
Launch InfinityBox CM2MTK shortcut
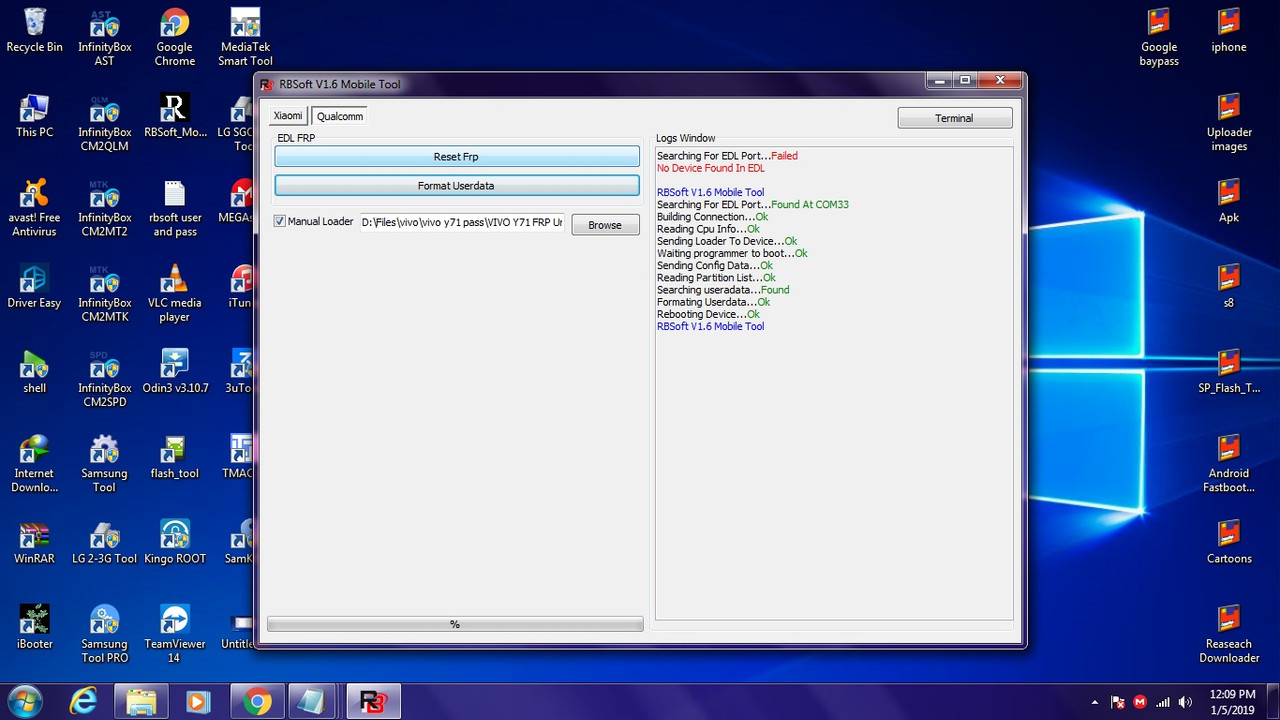[104, 294]
